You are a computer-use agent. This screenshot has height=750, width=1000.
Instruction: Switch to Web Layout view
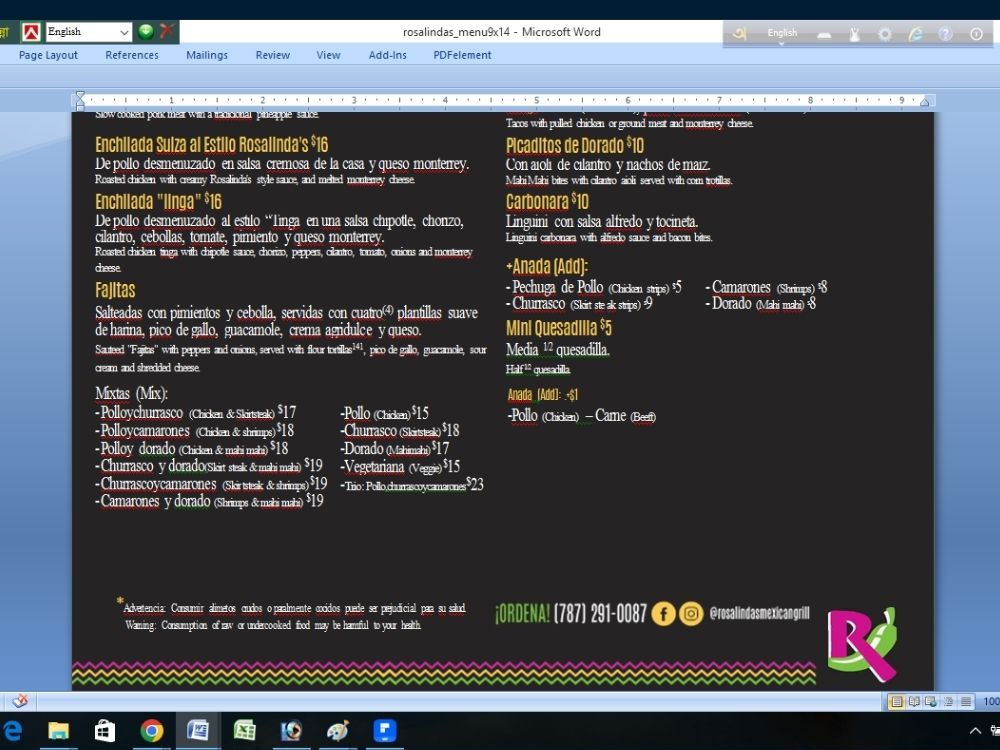pos(931,702)
